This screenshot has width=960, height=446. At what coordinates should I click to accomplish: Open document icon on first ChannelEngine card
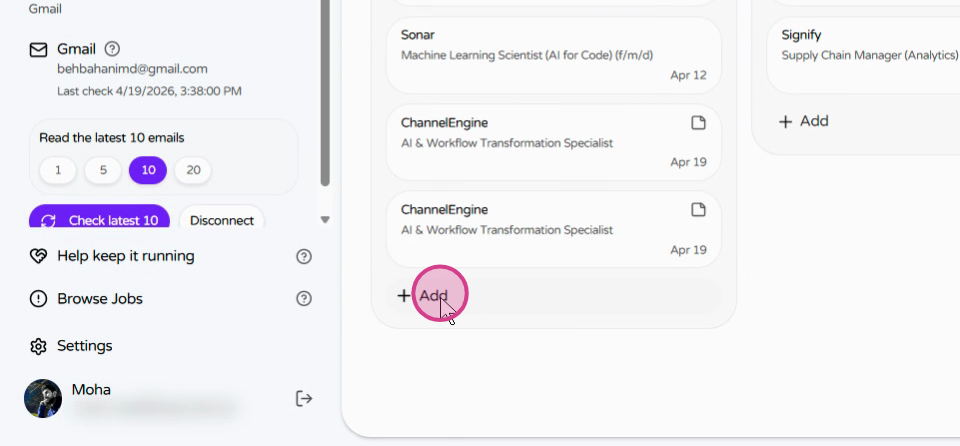pos(698,123)
